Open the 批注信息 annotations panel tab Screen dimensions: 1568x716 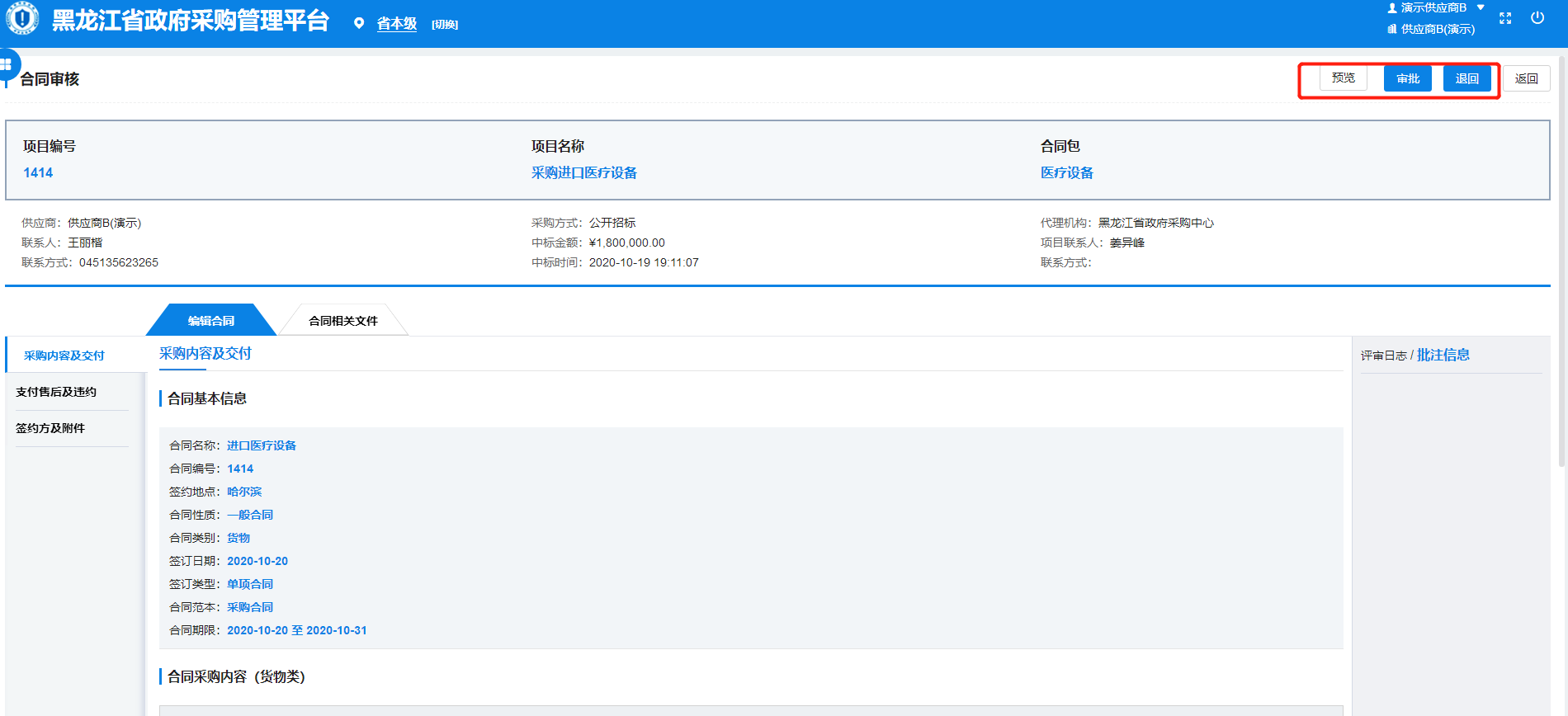1443,356
